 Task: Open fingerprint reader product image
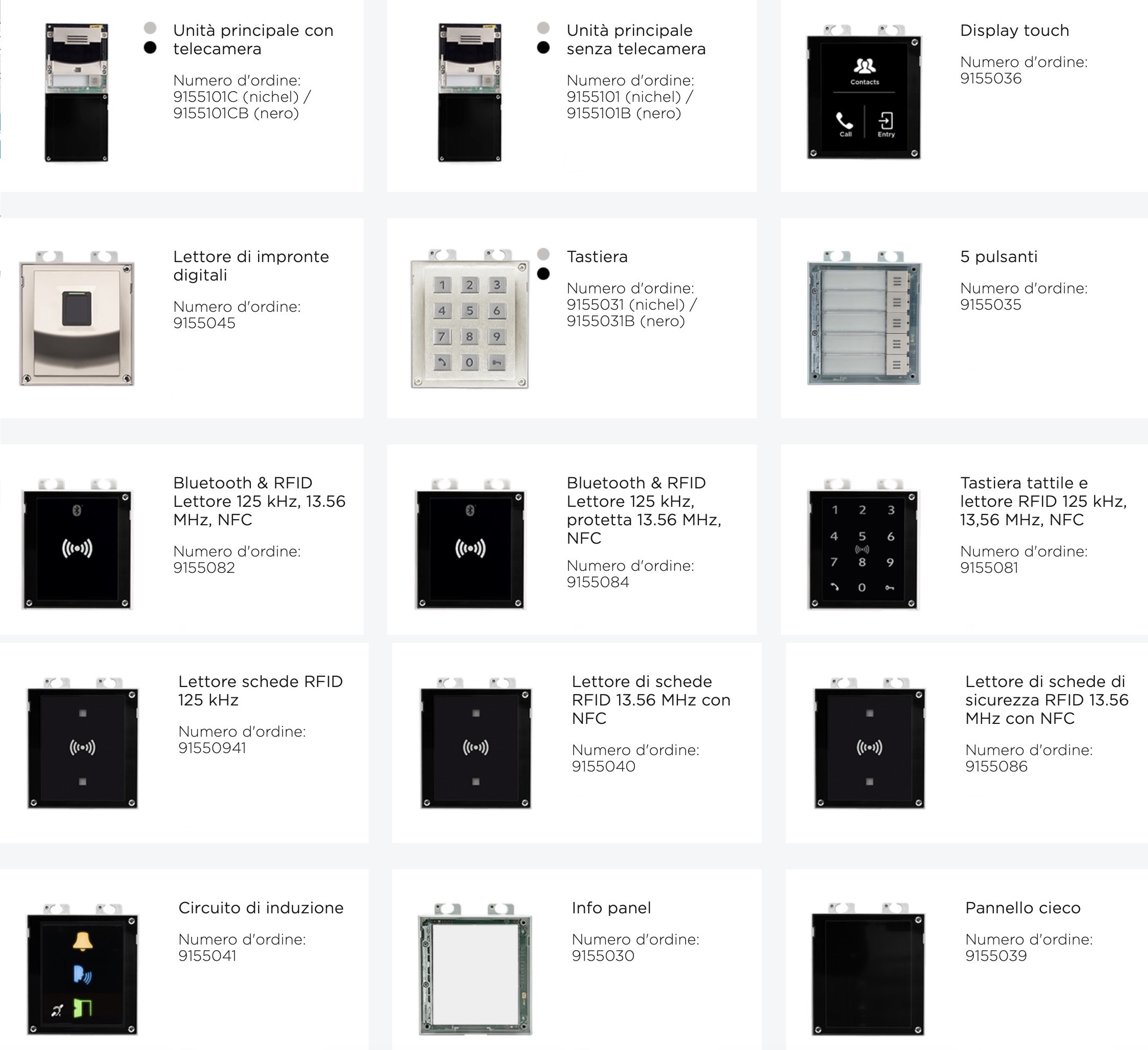[x=77, y=319]
